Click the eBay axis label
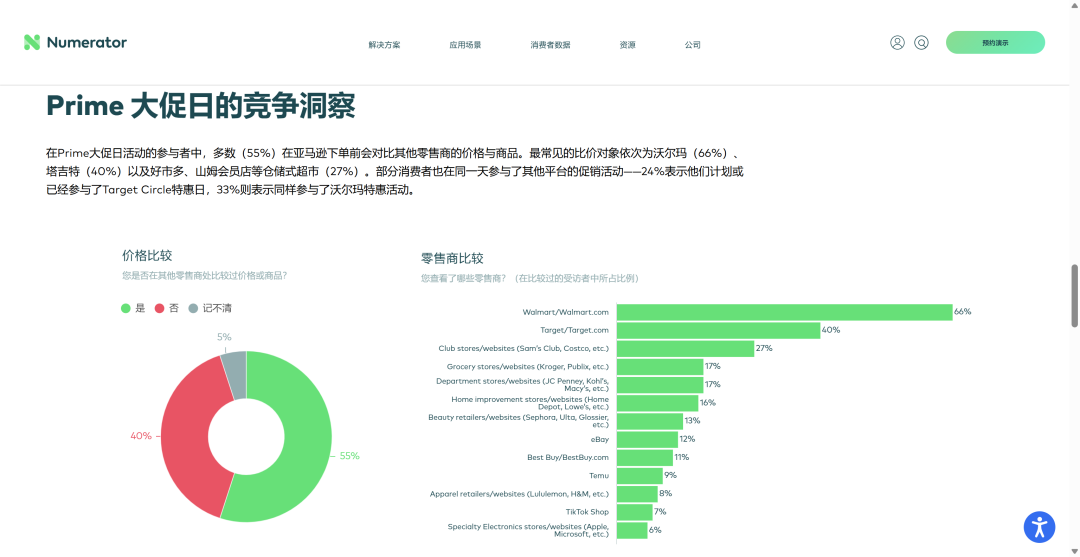The image size is (1080, 557). click(600, 439)
